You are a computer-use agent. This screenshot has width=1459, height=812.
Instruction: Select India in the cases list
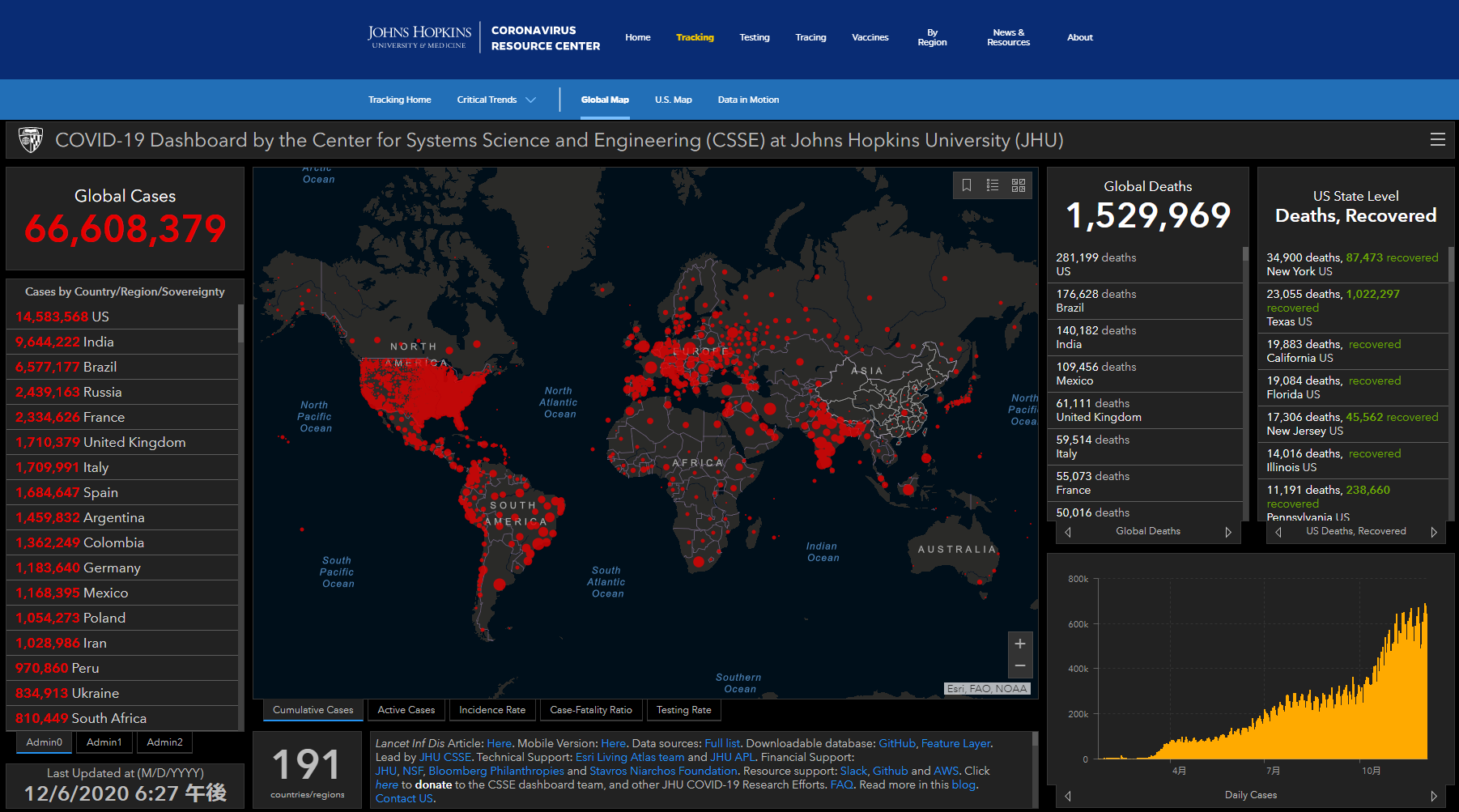(x=122, y=342)
